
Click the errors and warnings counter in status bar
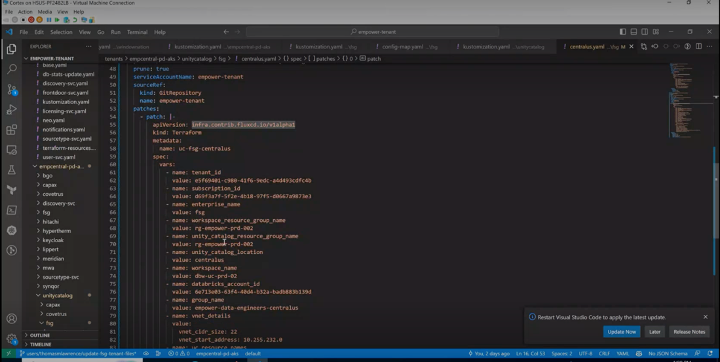[179, 353]
